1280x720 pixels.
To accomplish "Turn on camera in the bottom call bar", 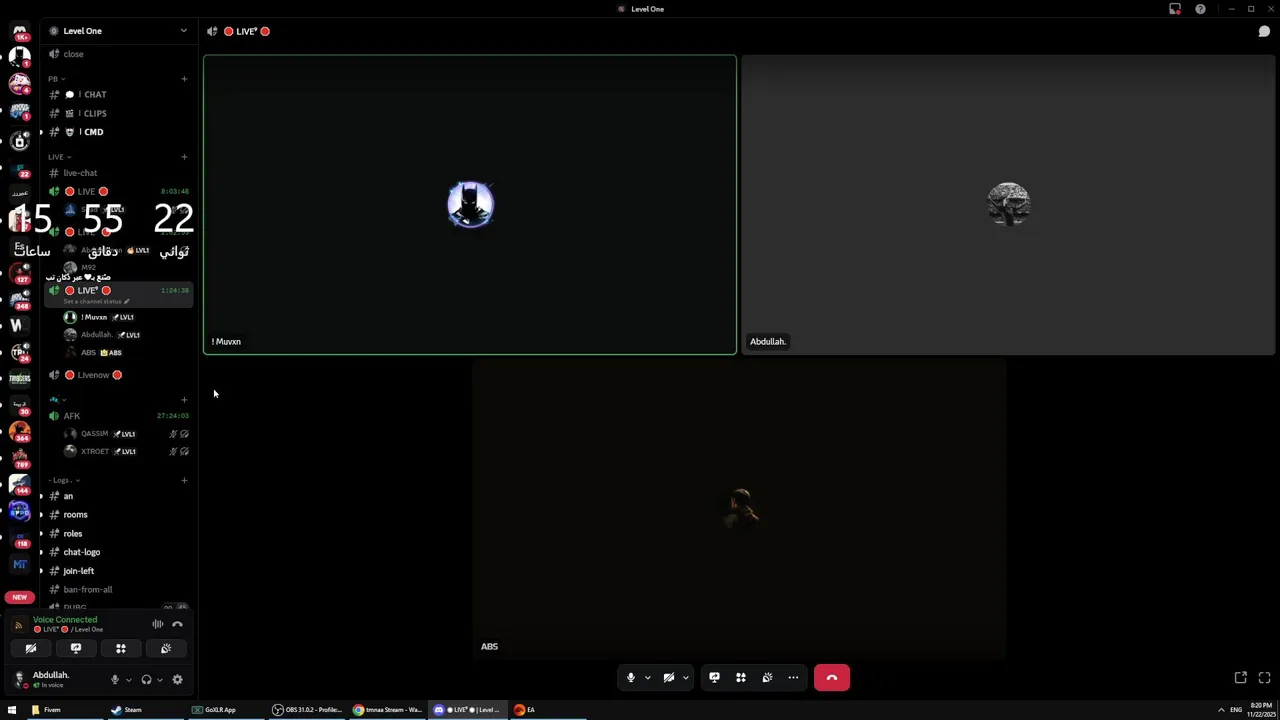I will pyautogui.click(x=669, y=677).
